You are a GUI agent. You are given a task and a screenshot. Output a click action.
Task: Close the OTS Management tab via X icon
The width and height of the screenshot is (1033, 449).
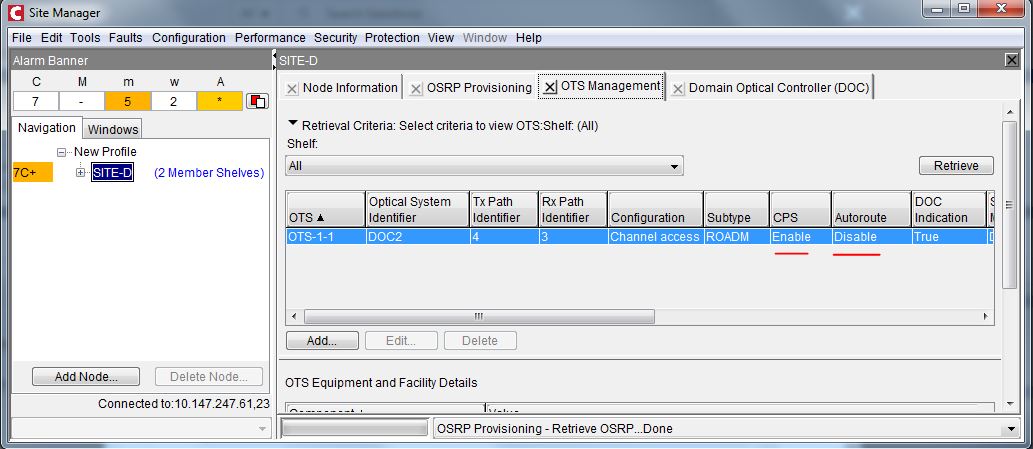coord(550,87)
